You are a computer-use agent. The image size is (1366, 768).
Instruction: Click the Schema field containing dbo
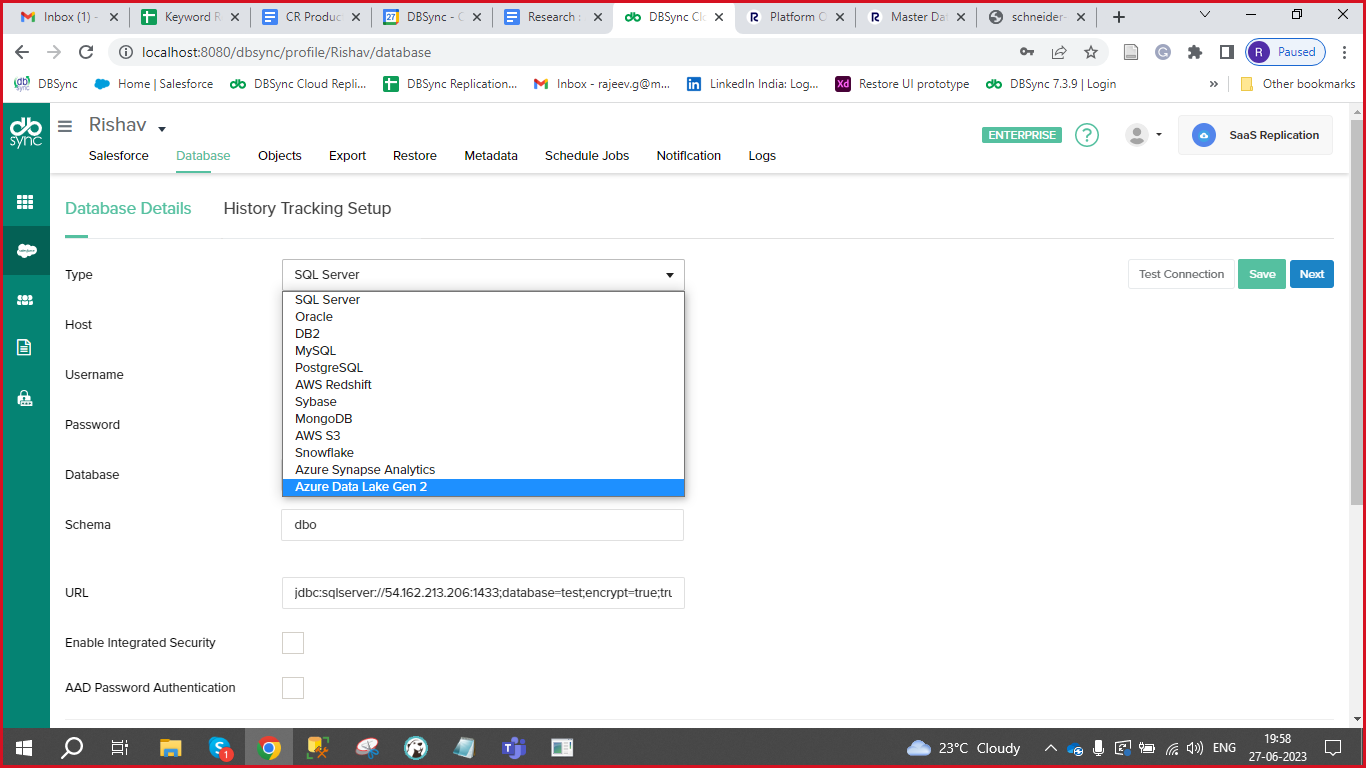483,525
